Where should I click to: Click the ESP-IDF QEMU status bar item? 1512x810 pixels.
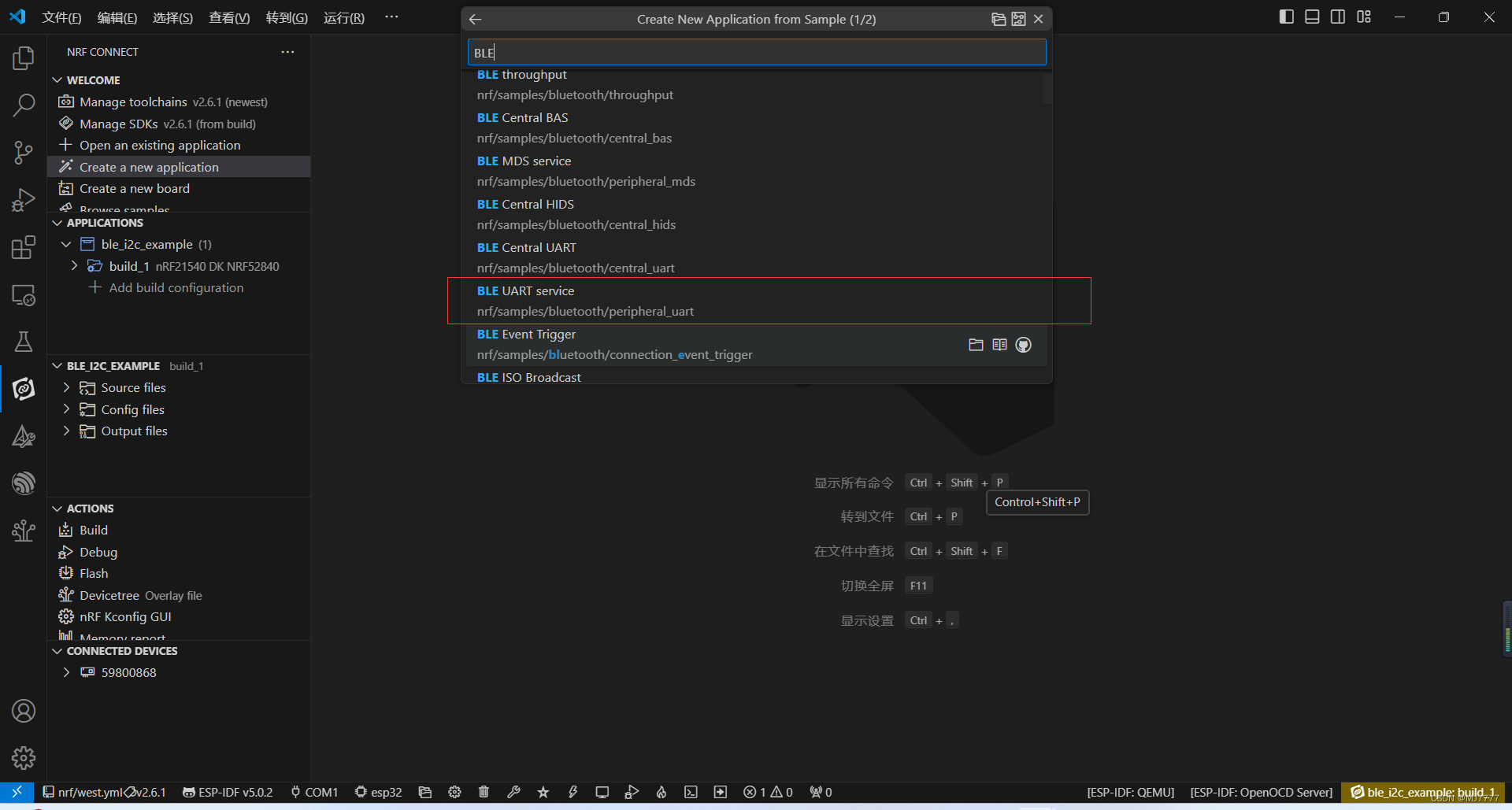click(1130, 792)
